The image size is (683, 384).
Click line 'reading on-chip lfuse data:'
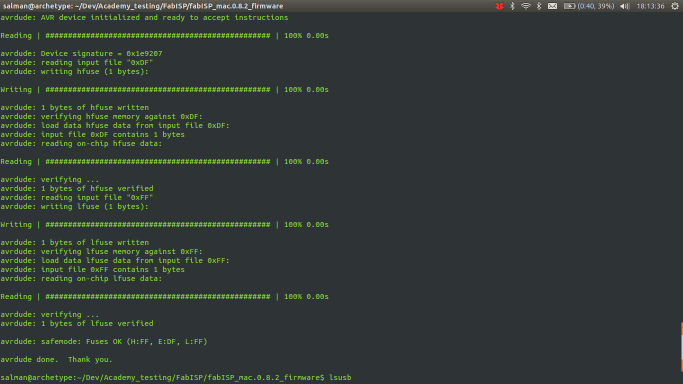[81, 279]
